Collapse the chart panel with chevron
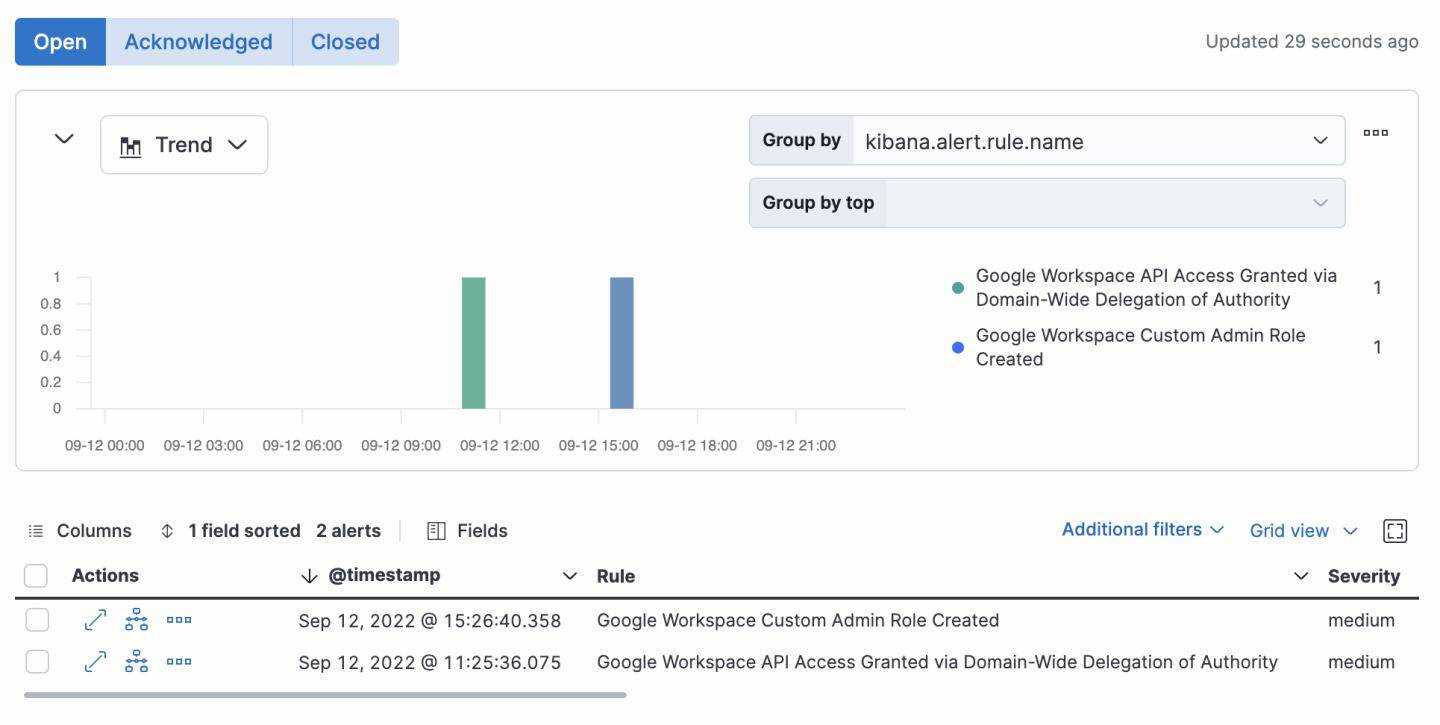Image resolution: width=1440 pixels, height=725 pixels. (x=64, y=139)
